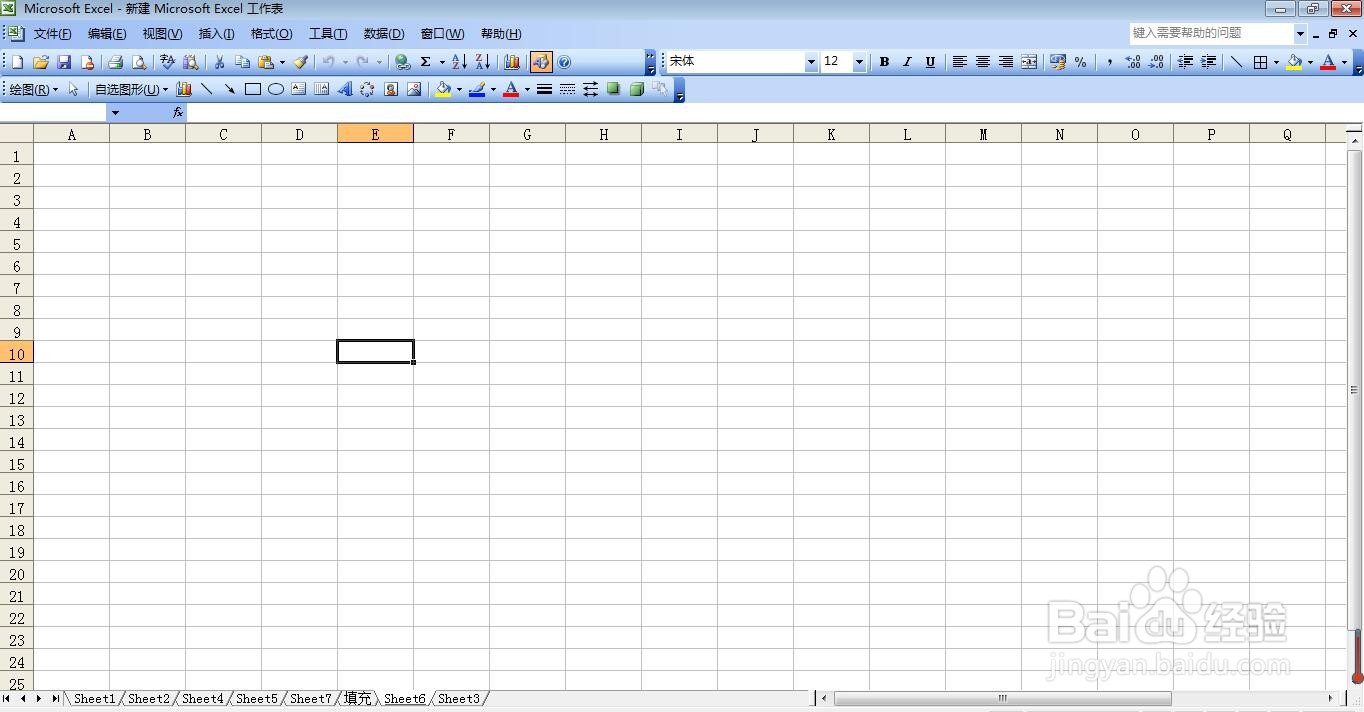Screen dimensions: 1364x712
Task: Choose the Select Objects pointer
Action: pyautogui.click(x=73, y=89)
